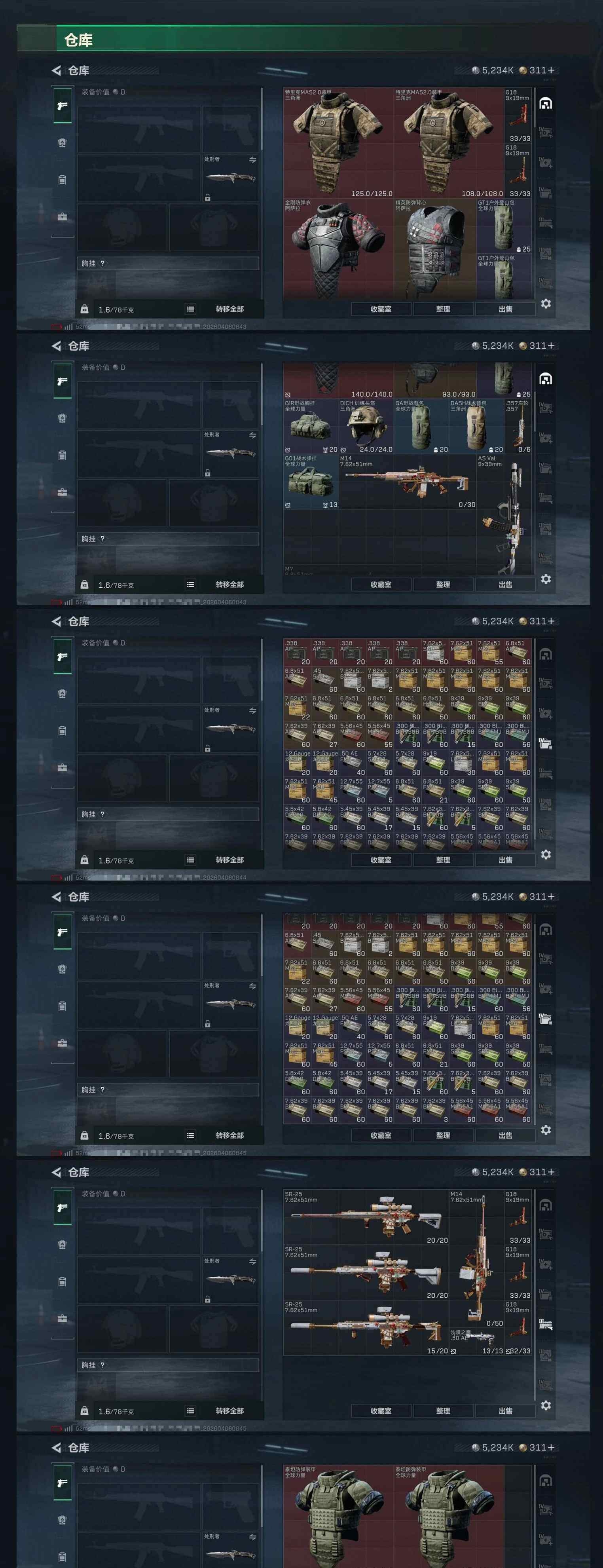
Task: Click the .357 revolver item
Action: [x=518, y=426]
